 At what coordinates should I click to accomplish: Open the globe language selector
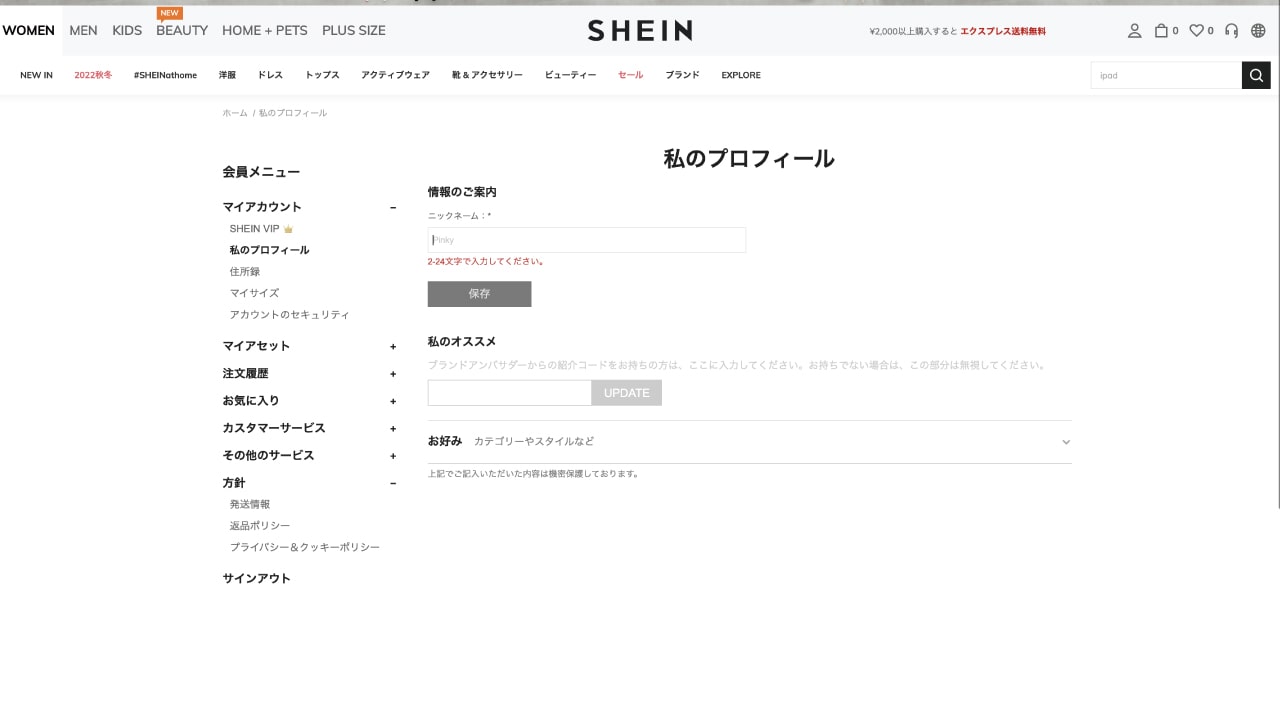(x=1258, y=31)
